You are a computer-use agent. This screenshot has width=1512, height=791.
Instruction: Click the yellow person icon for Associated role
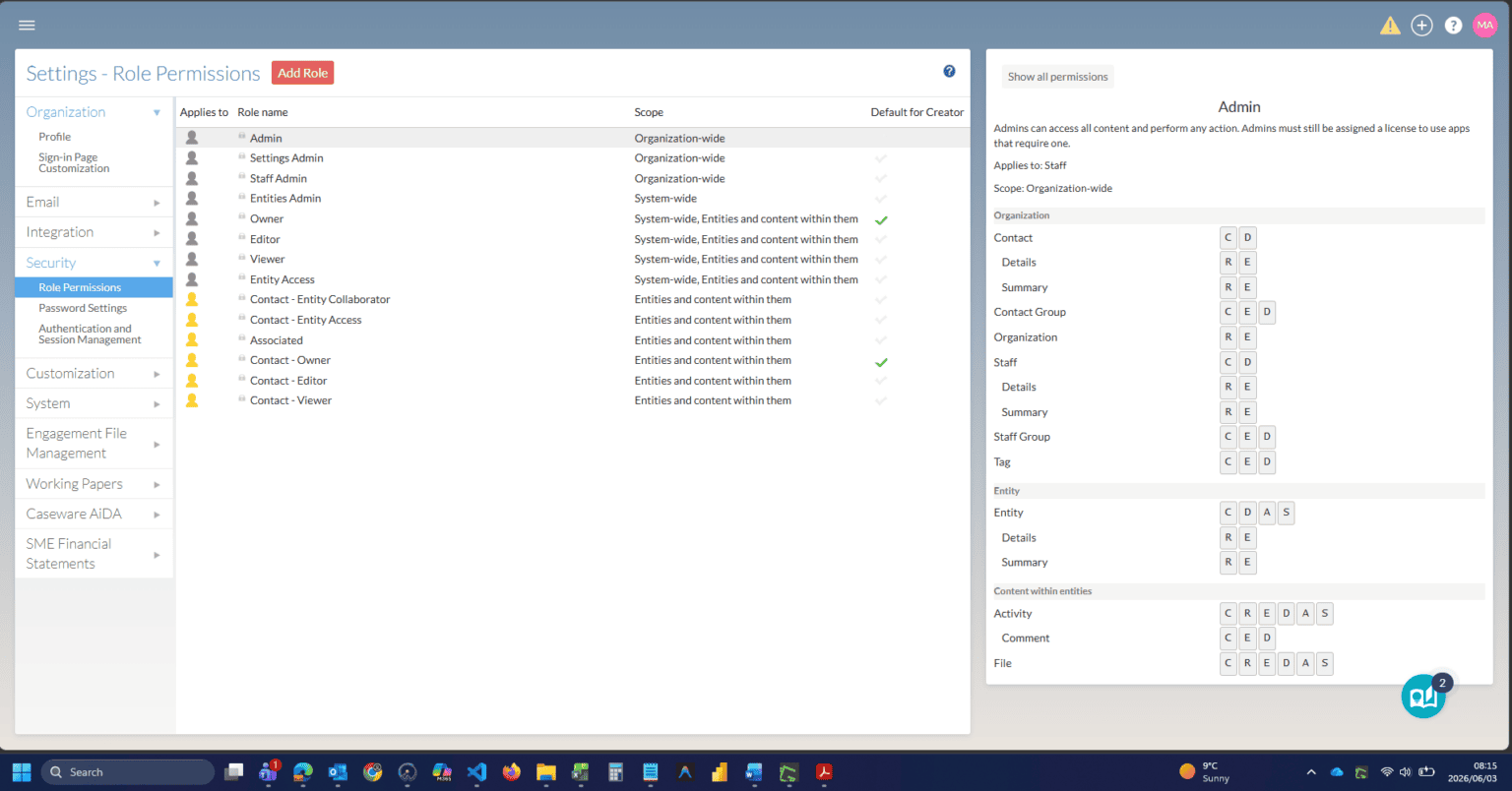(192, 339)
